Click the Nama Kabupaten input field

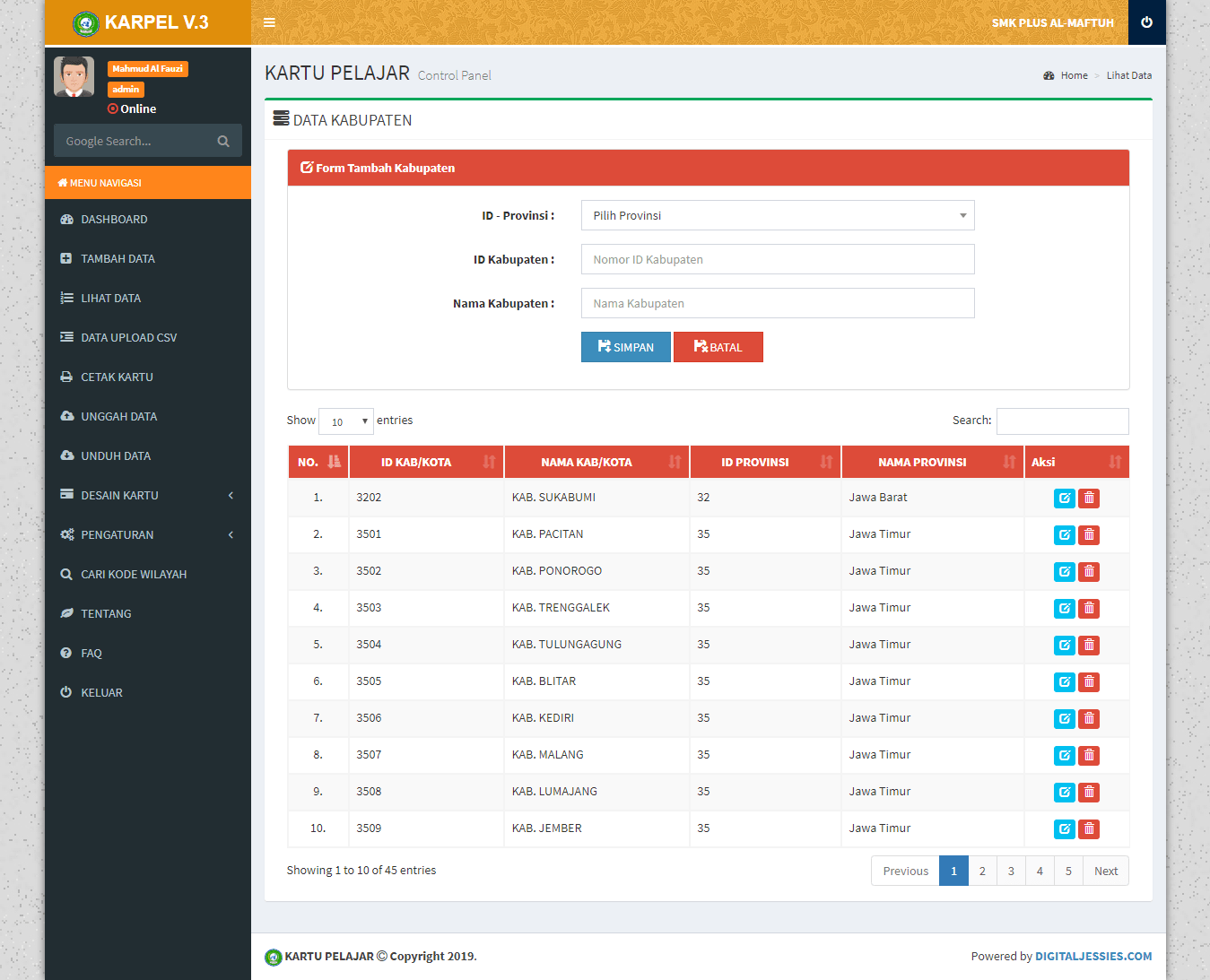pyautogui.click(x=777, y=304)
